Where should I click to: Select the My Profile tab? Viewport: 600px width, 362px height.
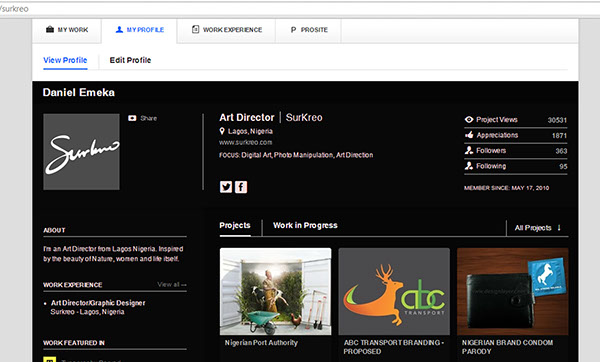139,30
